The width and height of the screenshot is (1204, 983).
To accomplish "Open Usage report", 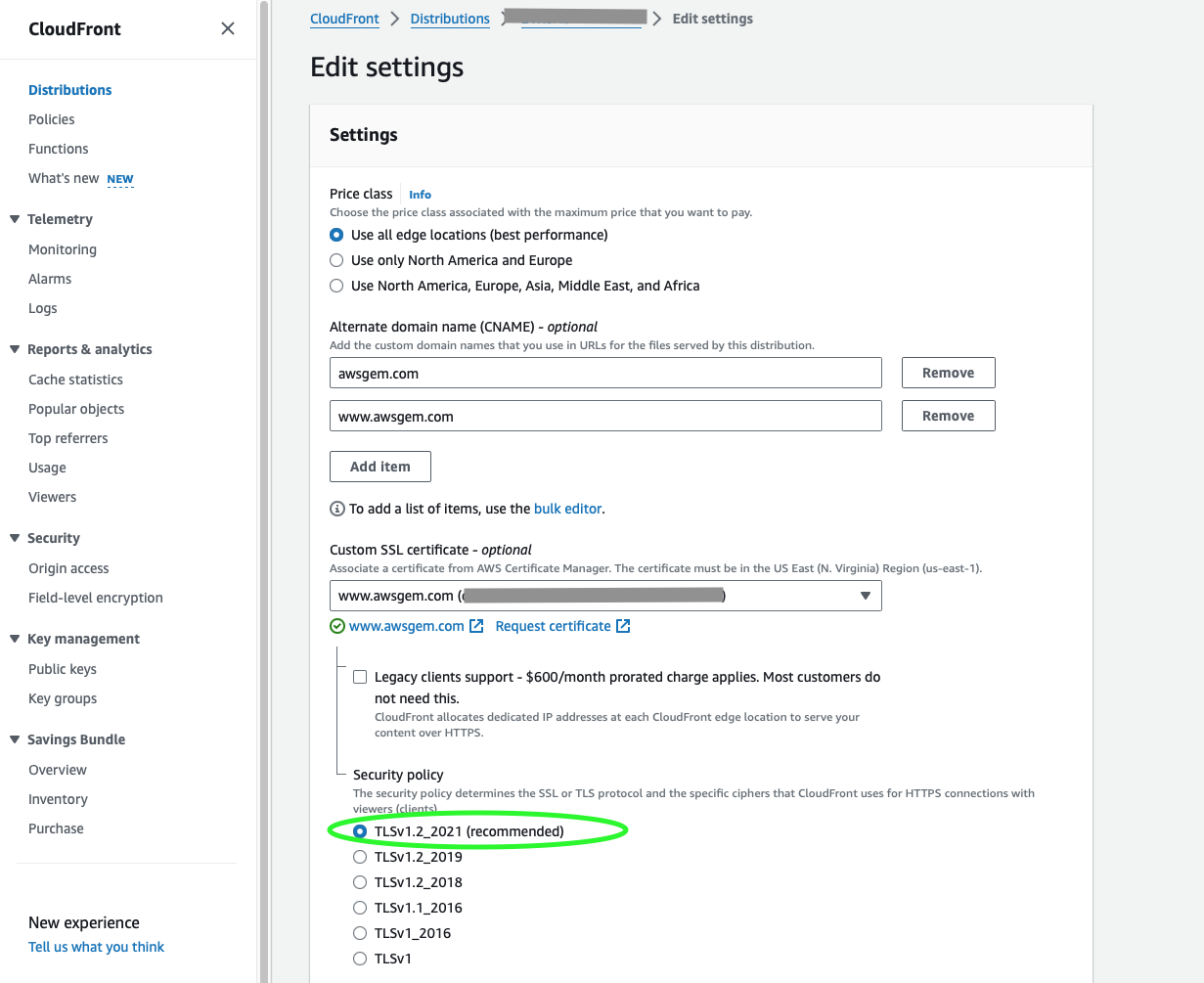I will 47,468.
